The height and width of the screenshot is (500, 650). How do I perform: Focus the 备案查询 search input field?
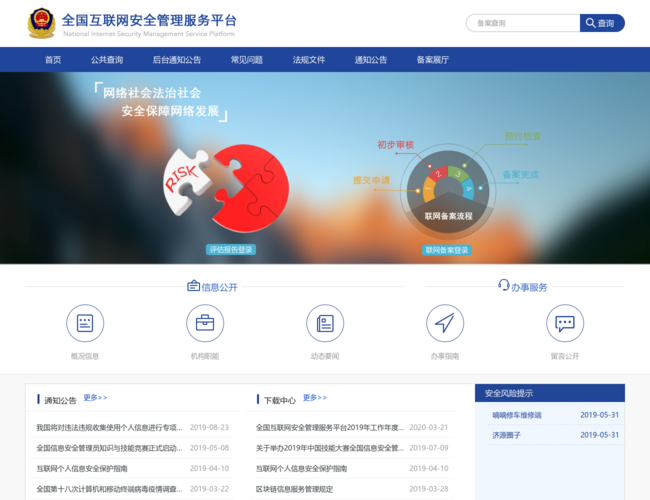(523, 23)
